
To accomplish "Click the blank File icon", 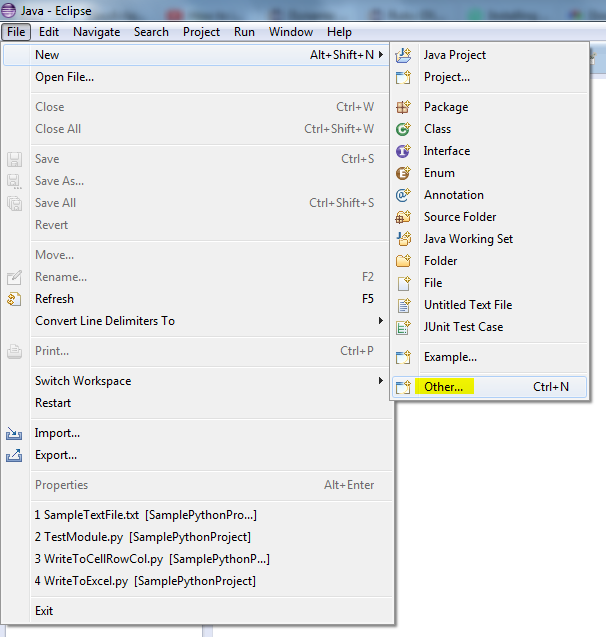I will (403, 283).
